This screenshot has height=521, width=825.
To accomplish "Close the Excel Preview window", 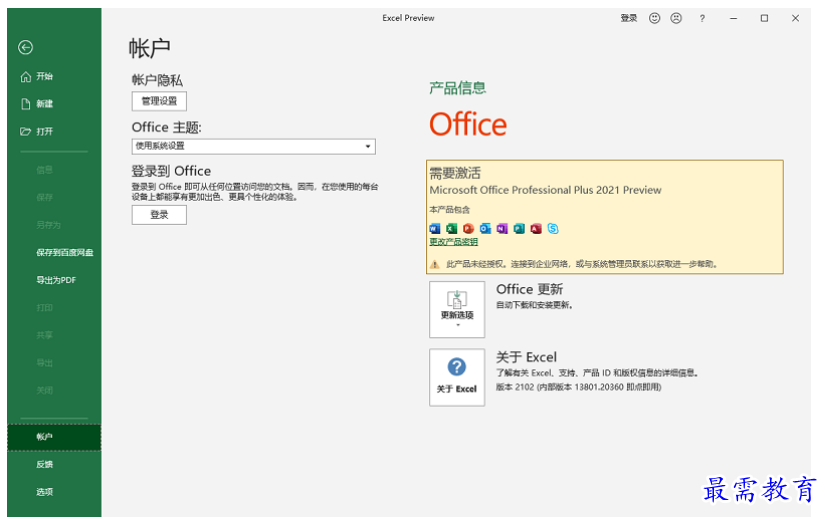I will point(796,18).
